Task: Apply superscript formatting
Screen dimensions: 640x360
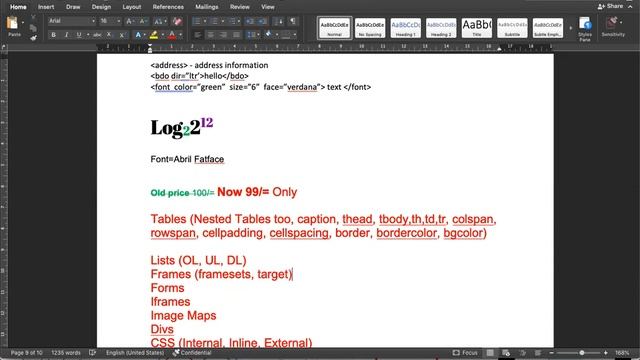Action: pyautogui.click(x=122, y=35)
